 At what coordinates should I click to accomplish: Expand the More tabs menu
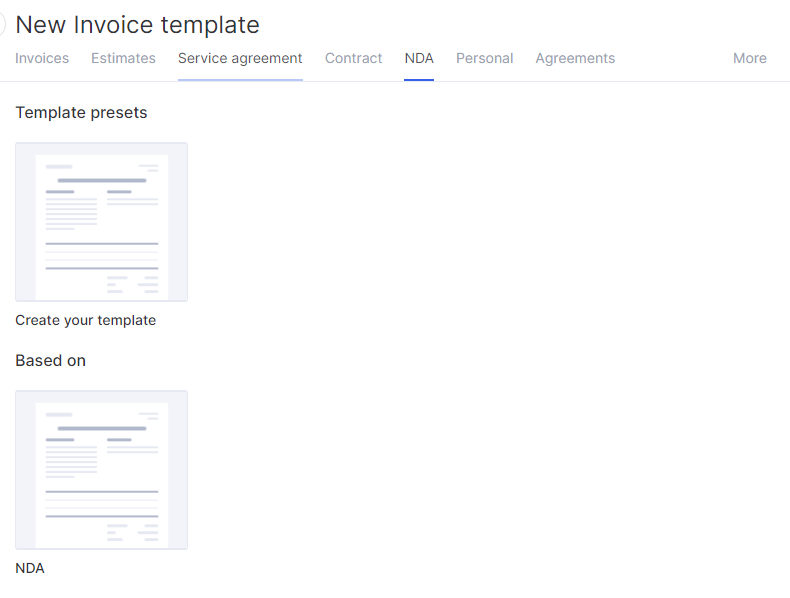750,58
